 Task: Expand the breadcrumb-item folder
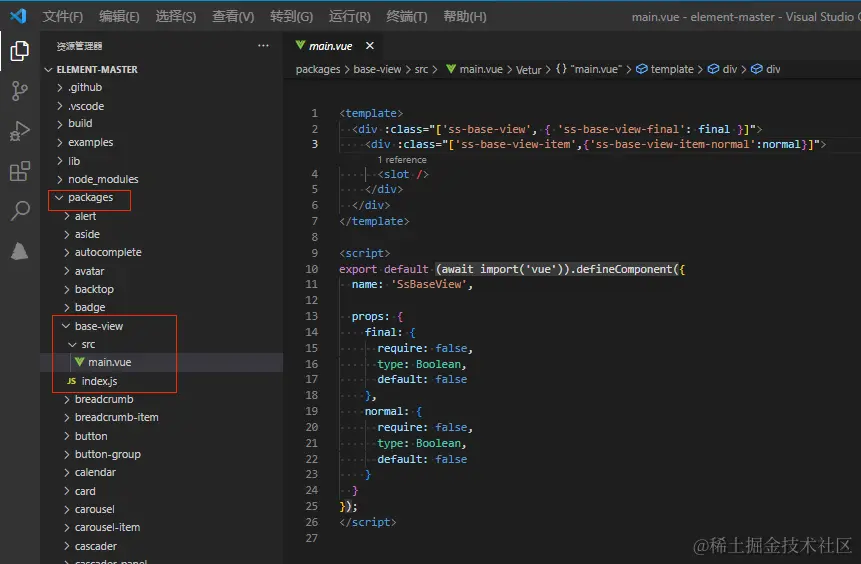[161, 417]
